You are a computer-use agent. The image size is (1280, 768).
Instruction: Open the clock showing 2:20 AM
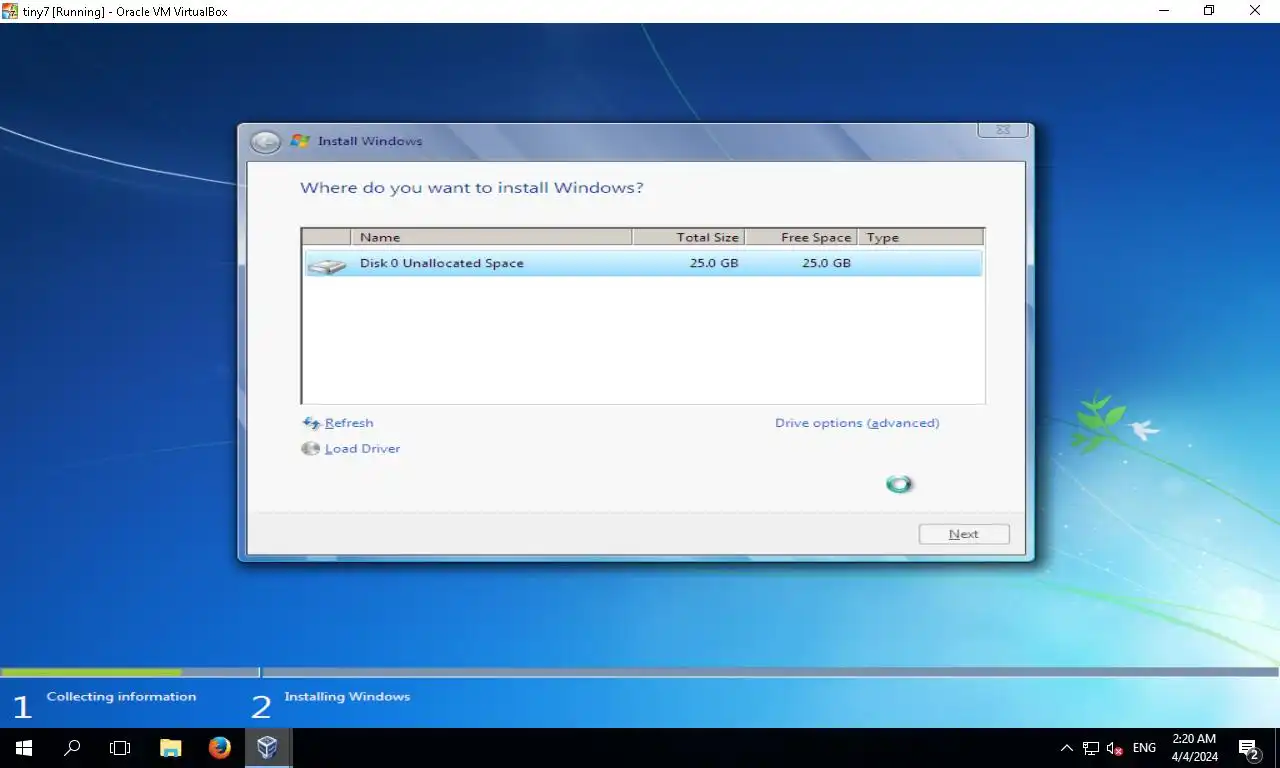pos(1194,748)
